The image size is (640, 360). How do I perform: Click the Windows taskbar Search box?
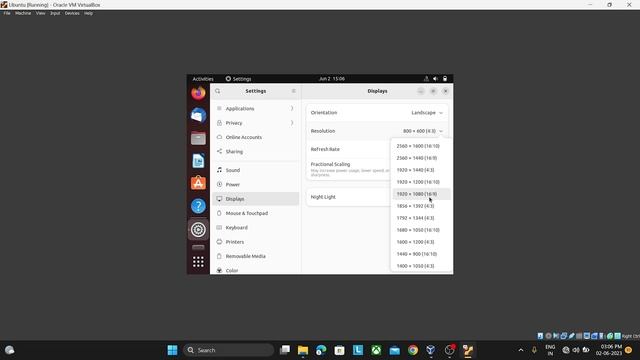coord(228,350)
